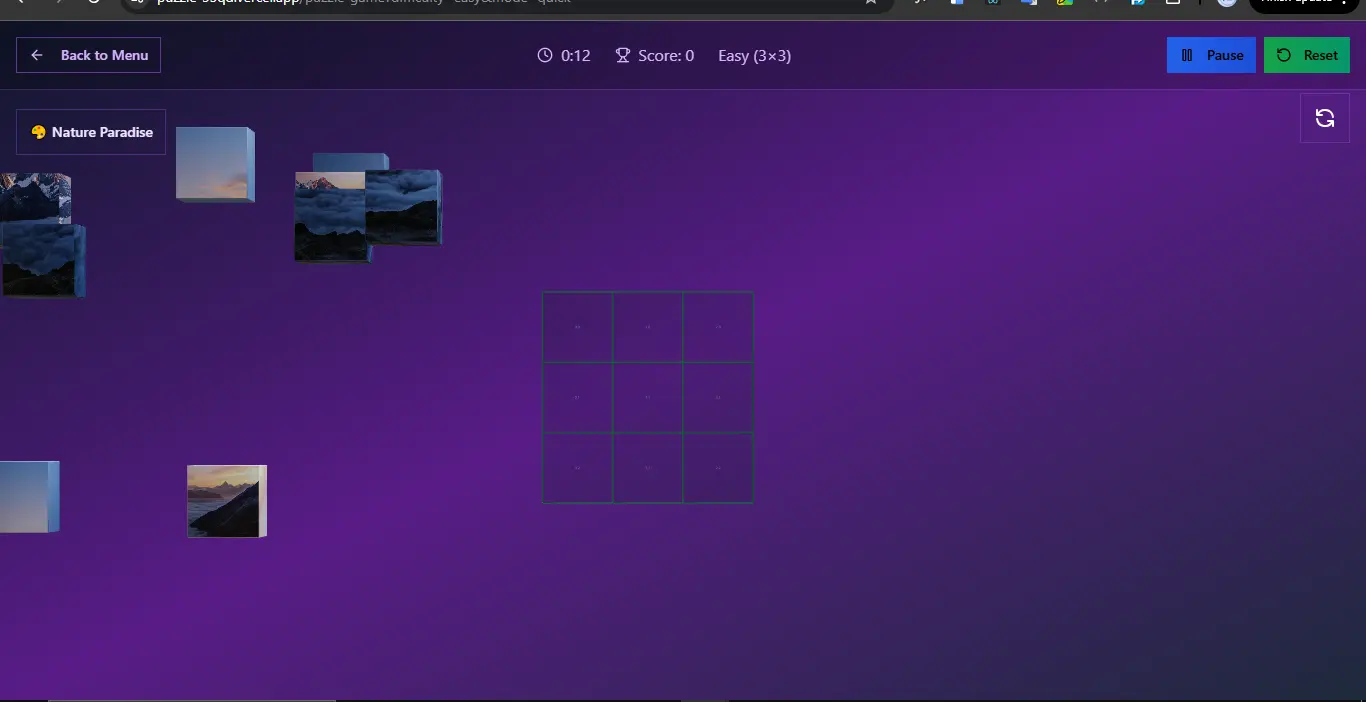Pick the dark cloud piece right of the pink peak
1366x702 pixels.
pos(402,207)
